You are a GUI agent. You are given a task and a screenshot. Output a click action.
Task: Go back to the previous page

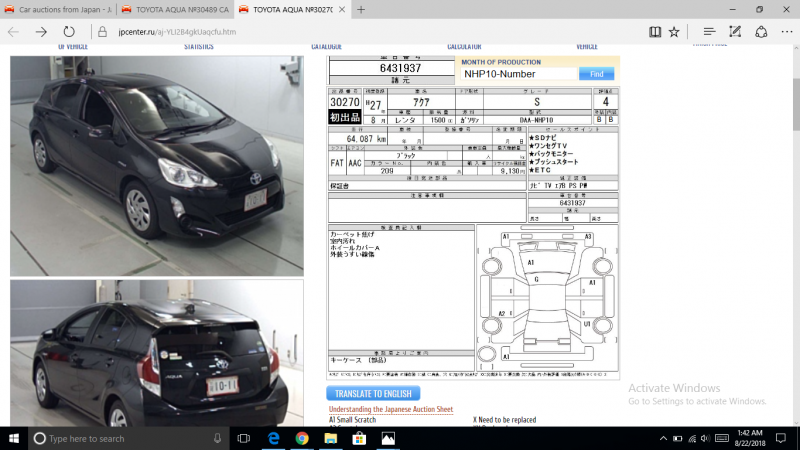click(13, 32)
